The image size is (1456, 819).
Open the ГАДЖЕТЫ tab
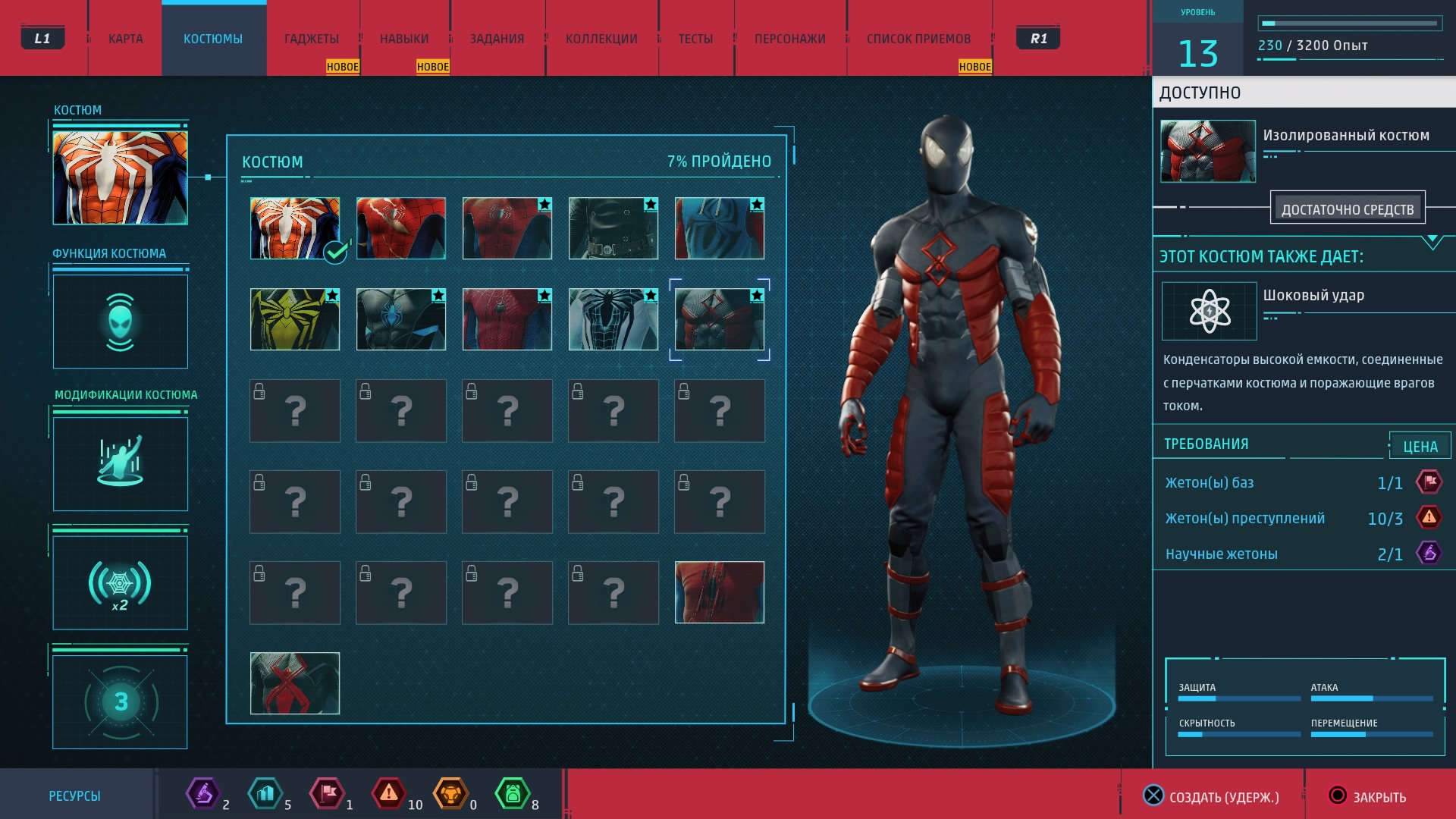click(312, 39)
